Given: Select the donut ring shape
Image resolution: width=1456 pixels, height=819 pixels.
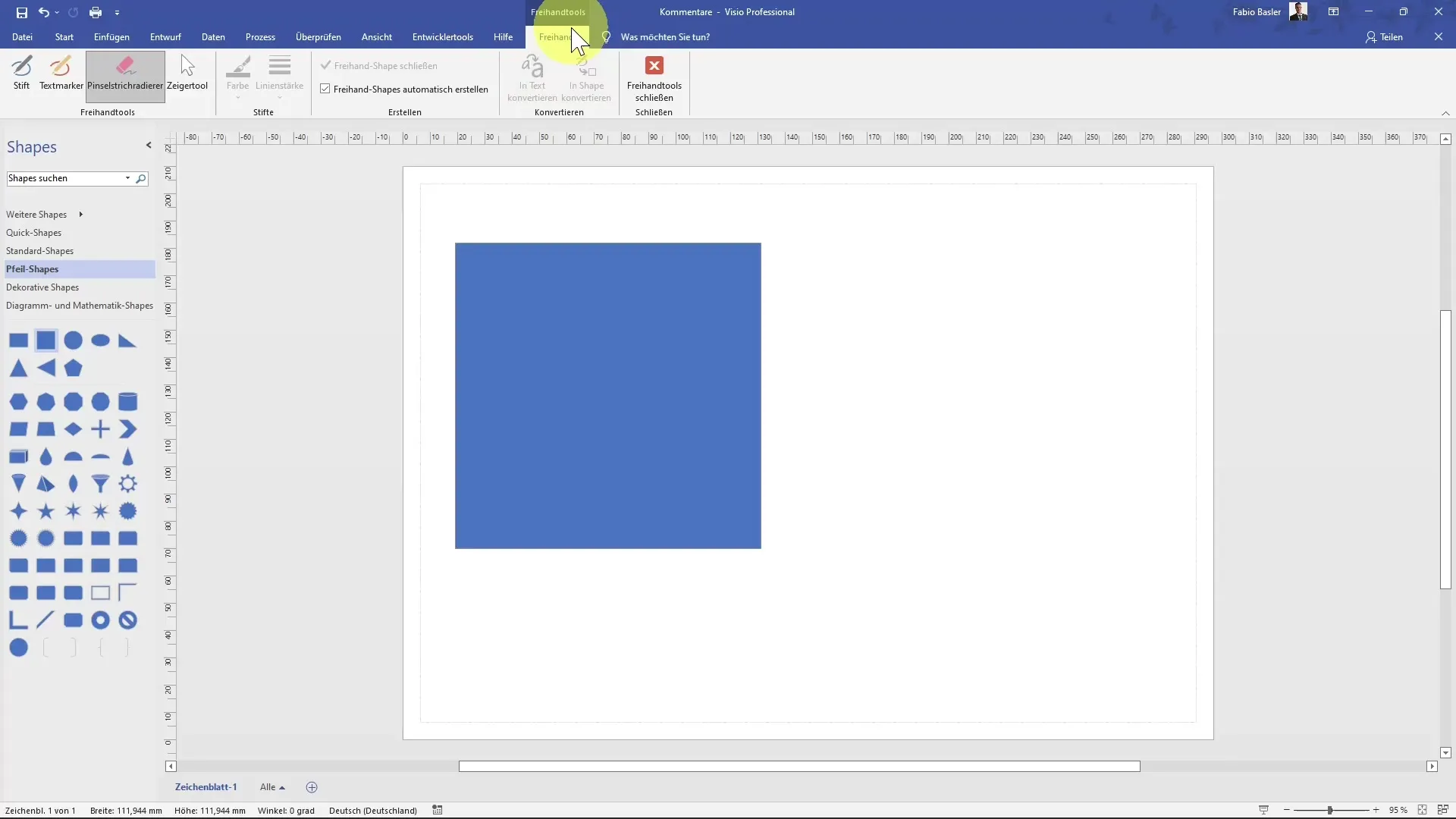Looking at the screenshot, I should [x=101, y=620].
